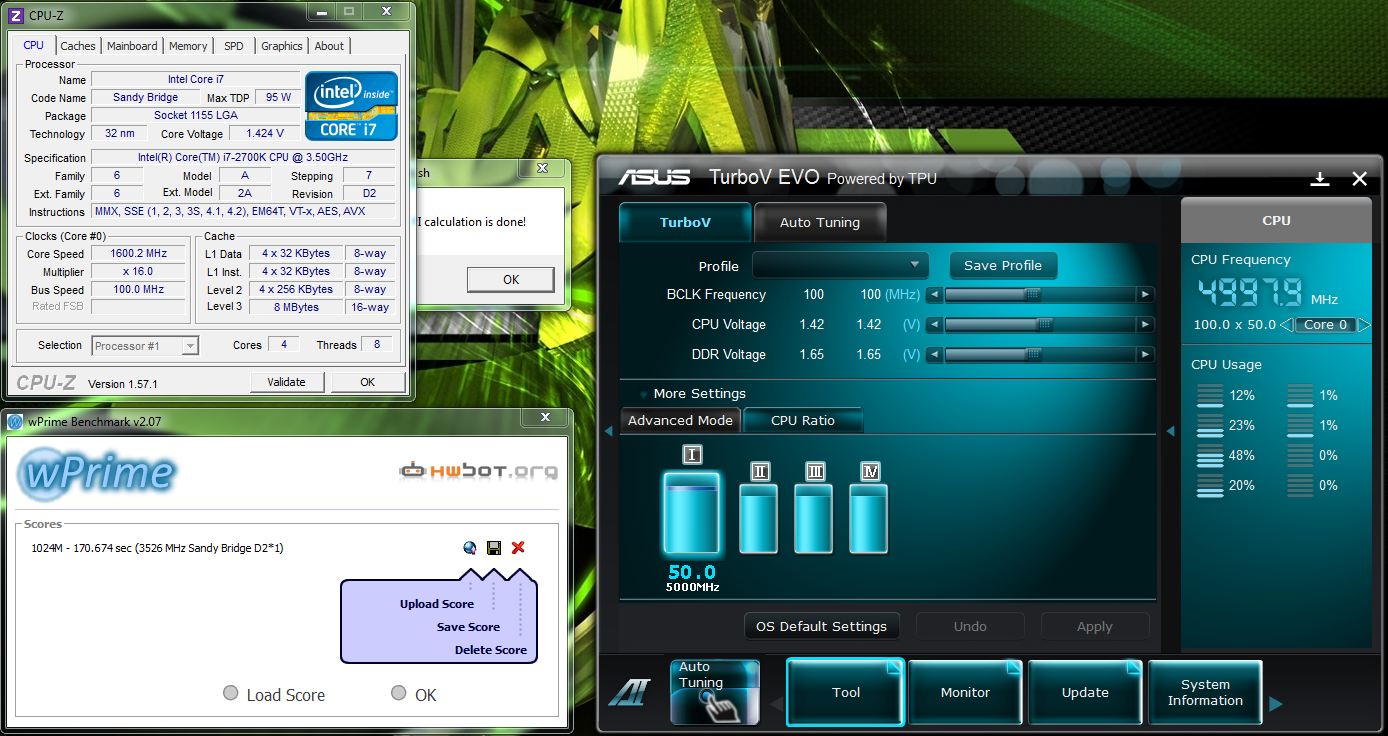This screenshot has width=1388, height=736.
Task: Click previous core arrow beside Core 0
Action: pos(1286,325)
